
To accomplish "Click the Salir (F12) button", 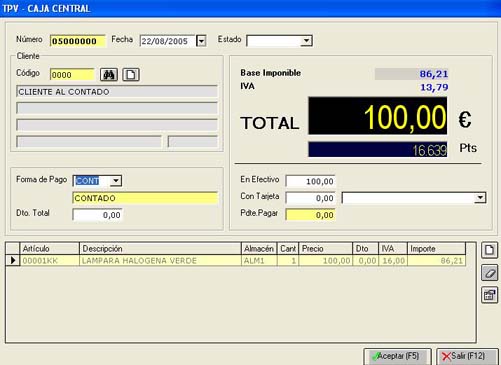I will point(467,356).
